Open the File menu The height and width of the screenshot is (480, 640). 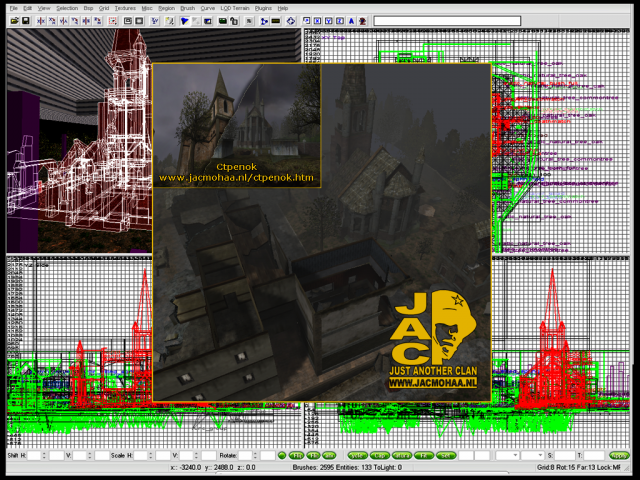coord(13,8)
